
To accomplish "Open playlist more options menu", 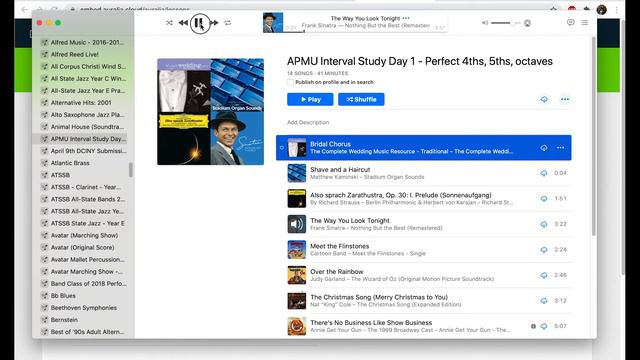I will pos(565,99).
